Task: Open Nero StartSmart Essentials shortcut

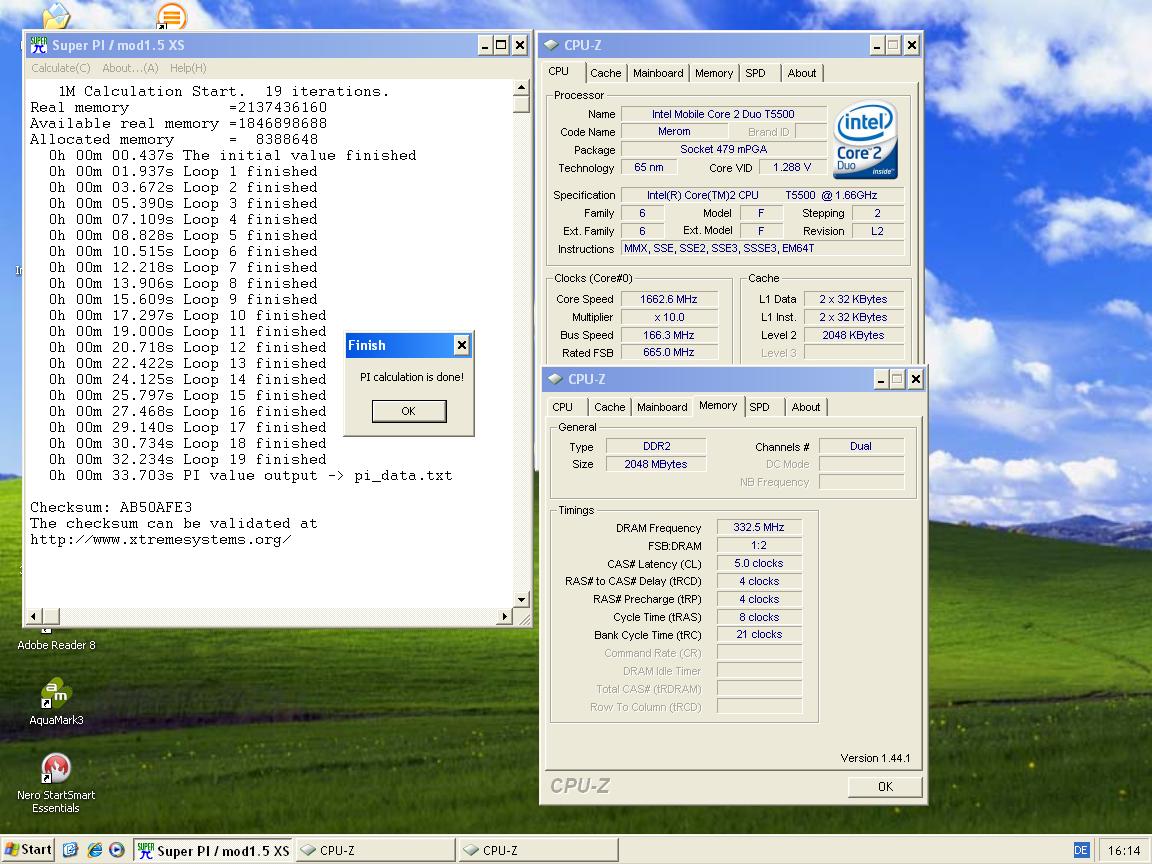Action: (56, 784)
